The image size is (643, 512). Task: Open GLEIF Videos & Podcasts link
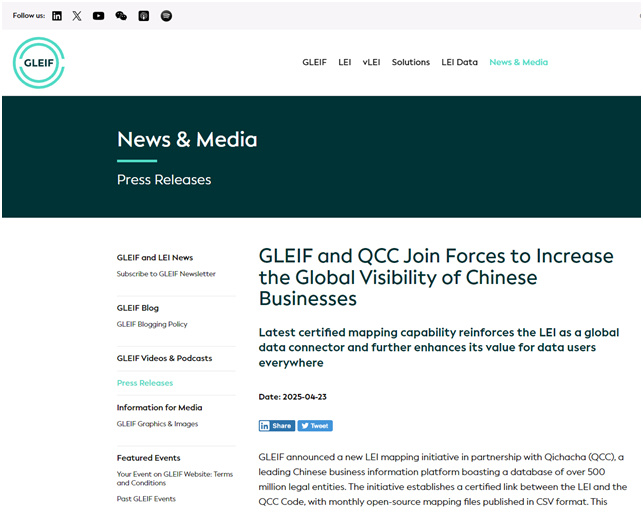point(164,358)
